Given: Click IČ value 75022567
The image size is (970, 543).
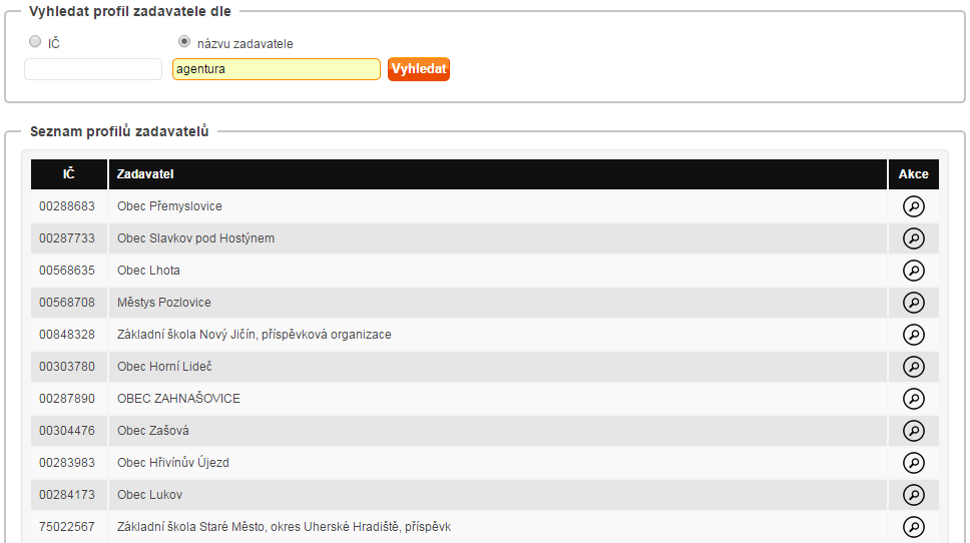Looking at the screenshot, I should click(x=67, y=527).
